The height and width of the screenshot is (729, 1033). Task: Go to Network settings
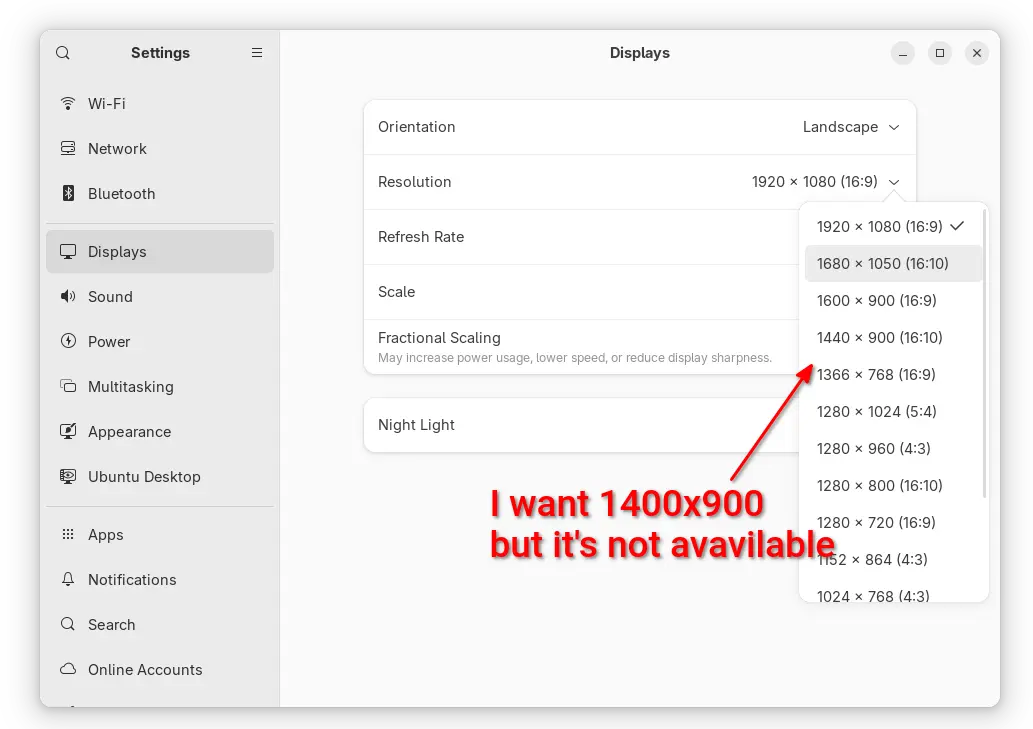coord(160,148)
